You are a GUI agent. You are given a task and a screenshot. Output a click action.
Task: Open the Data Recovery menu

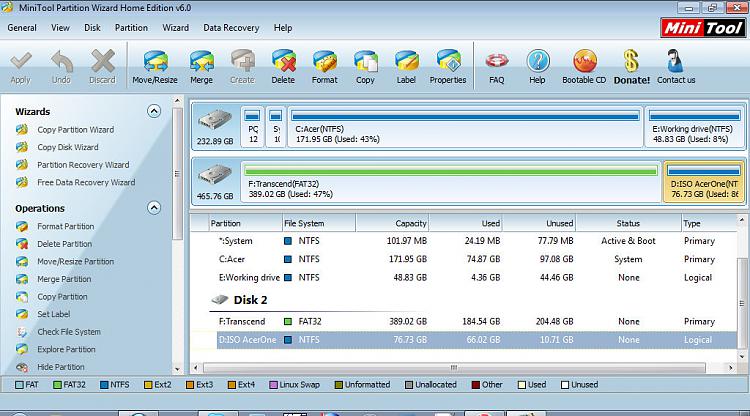click(x=231, y=28)
